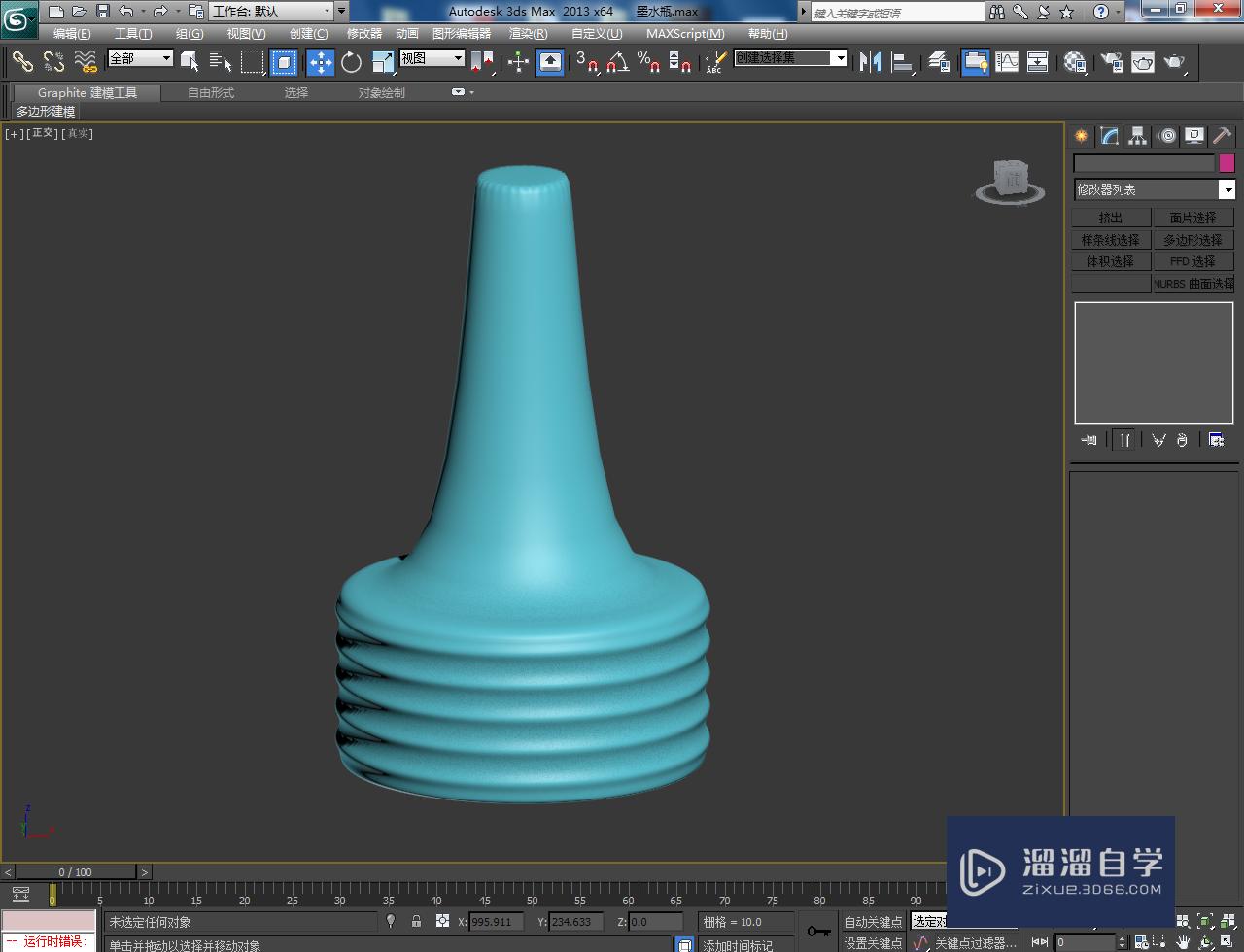
Task: Switch to the 自由形式 ribbon tab
Action: click(x=211, y=93)
